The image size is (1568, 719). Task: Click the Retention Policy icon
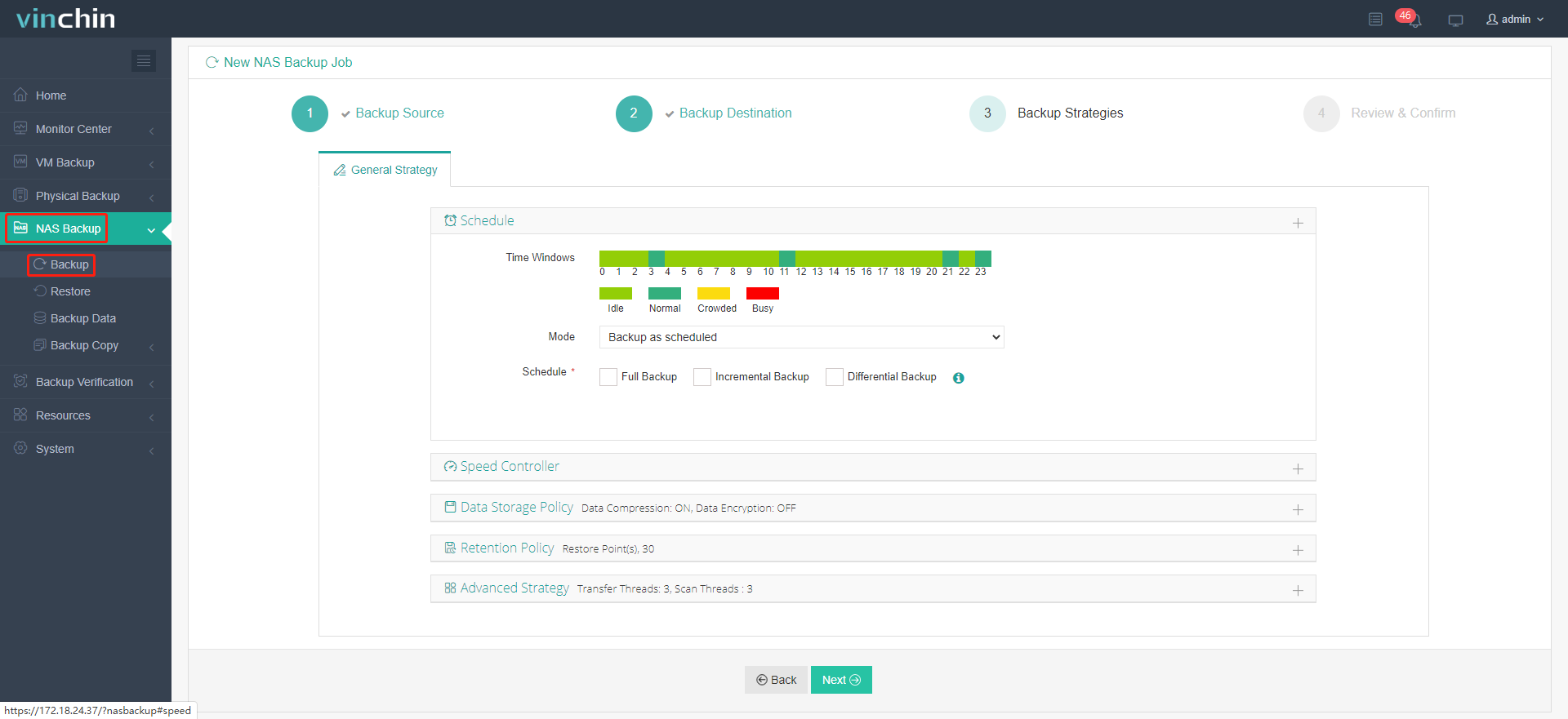(450, 548)
